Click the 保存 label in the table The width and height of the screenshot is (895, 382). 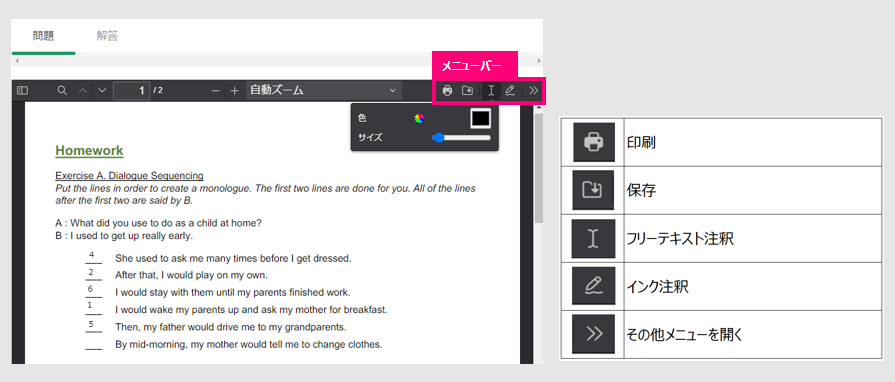click(x=641, y=190)
